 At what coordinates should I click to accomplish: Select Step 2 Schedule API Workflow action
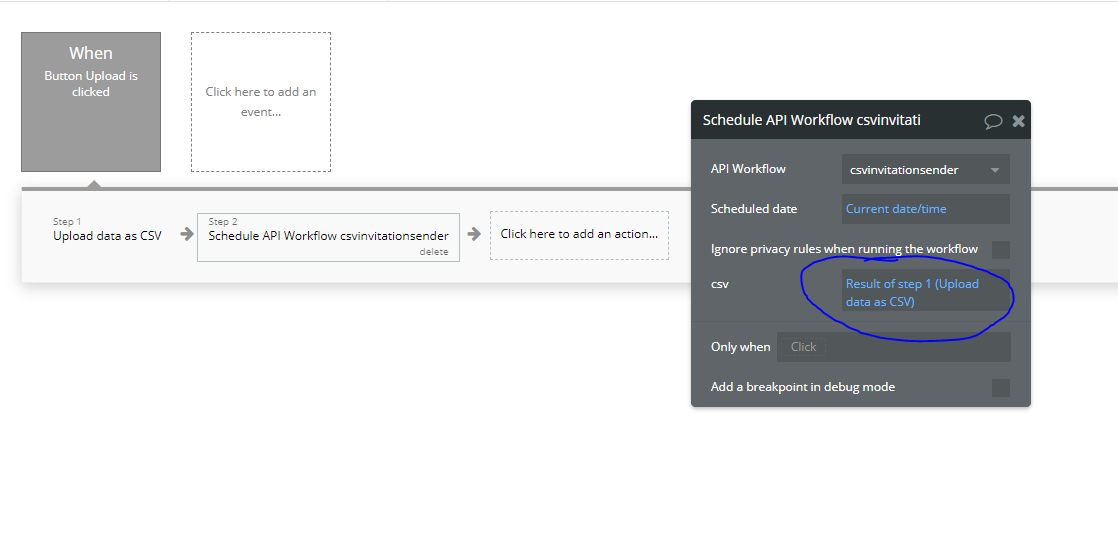tap(328, 237)
